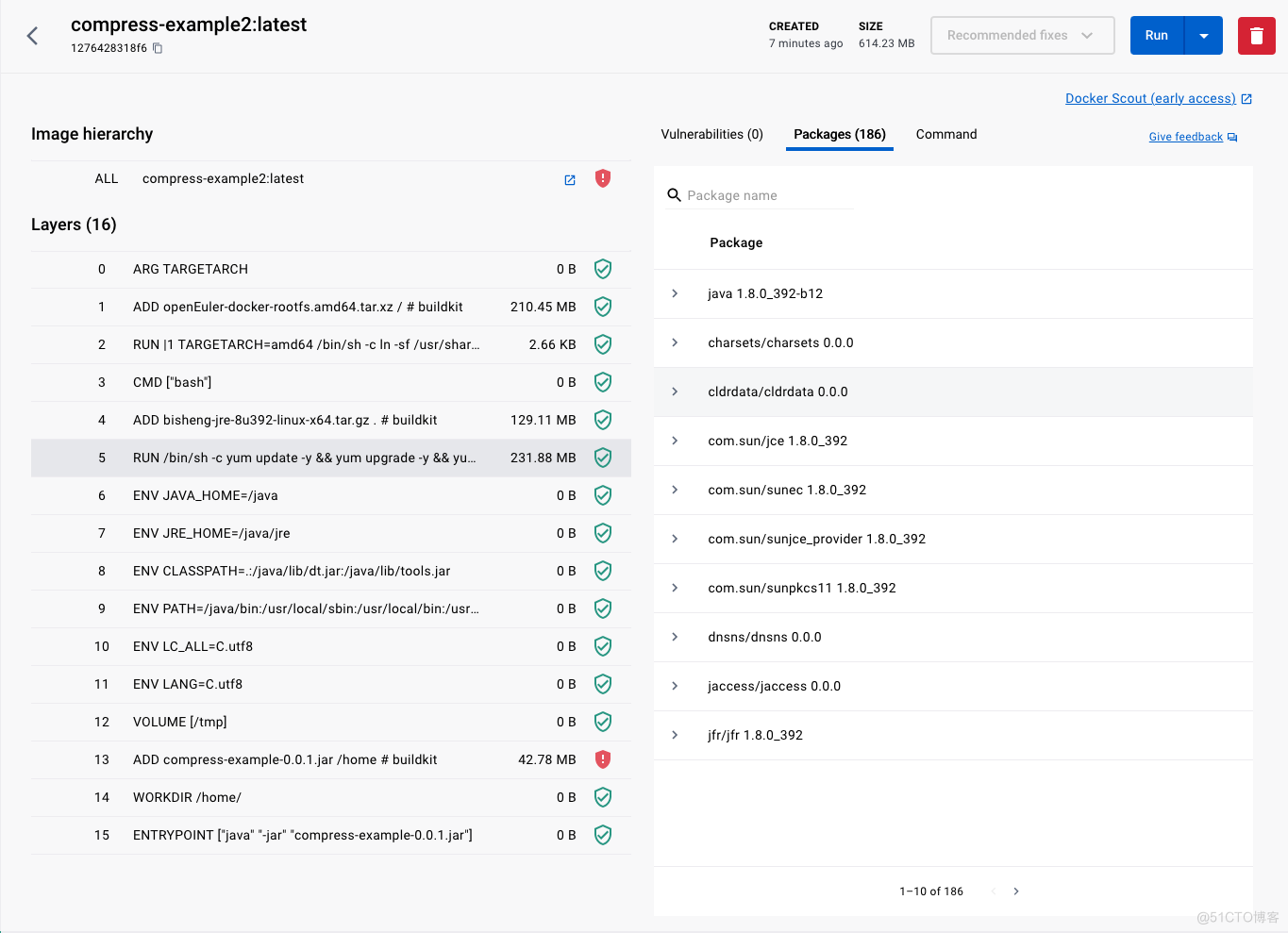Screen dimensions: 1288x933
Task: Select layer 9 ENV PATH row
Action: pos(331,608)
